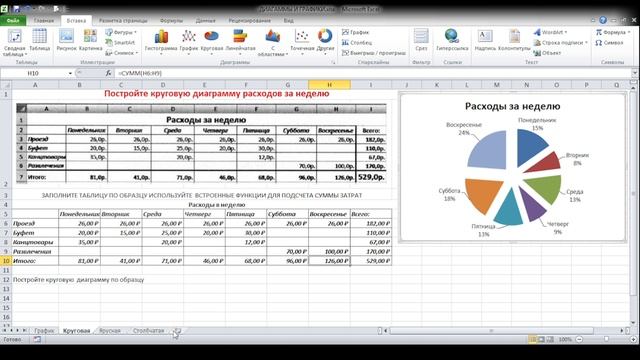Insert an Объект object
Viewport: 640px width, 360px height.
click(x=547, y=53)
